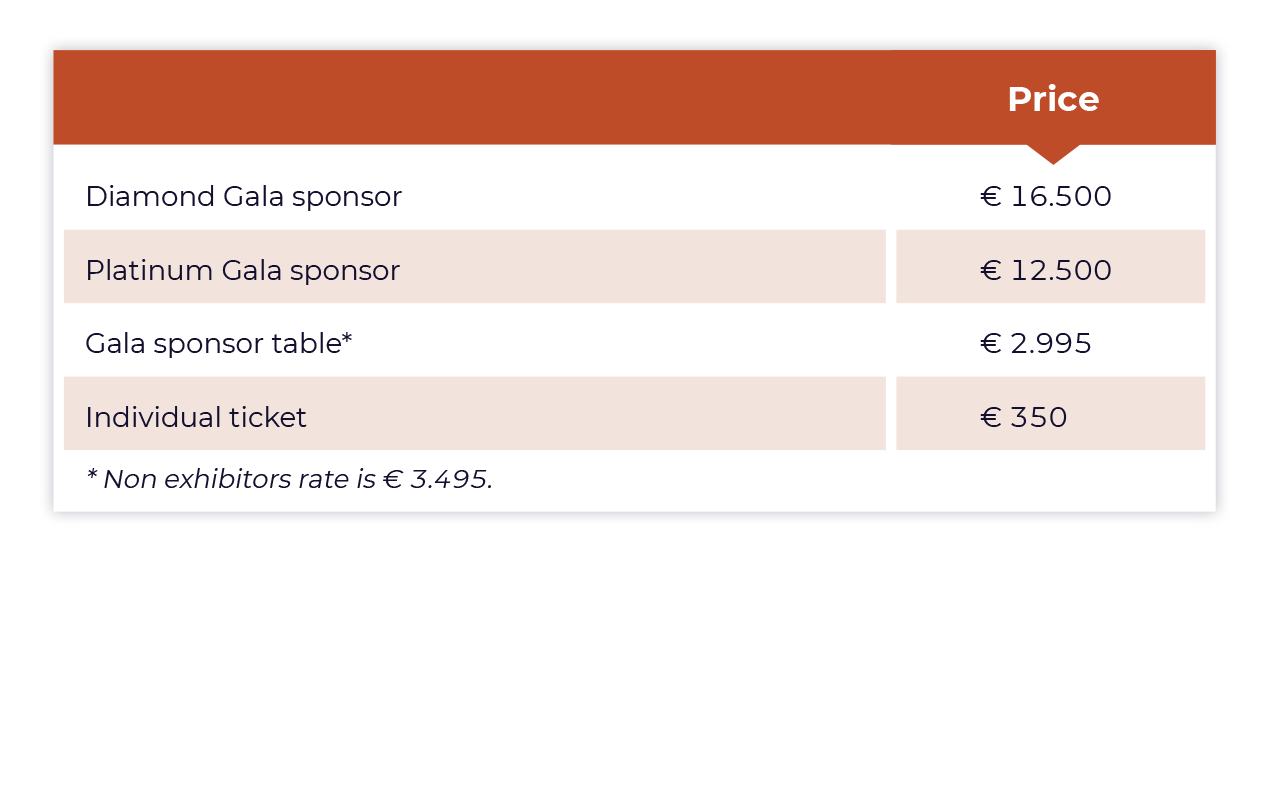The height and width of the screenshot is (809, 1265).
Task: Click the € 350 price cell
Action: click(1024, 417)
